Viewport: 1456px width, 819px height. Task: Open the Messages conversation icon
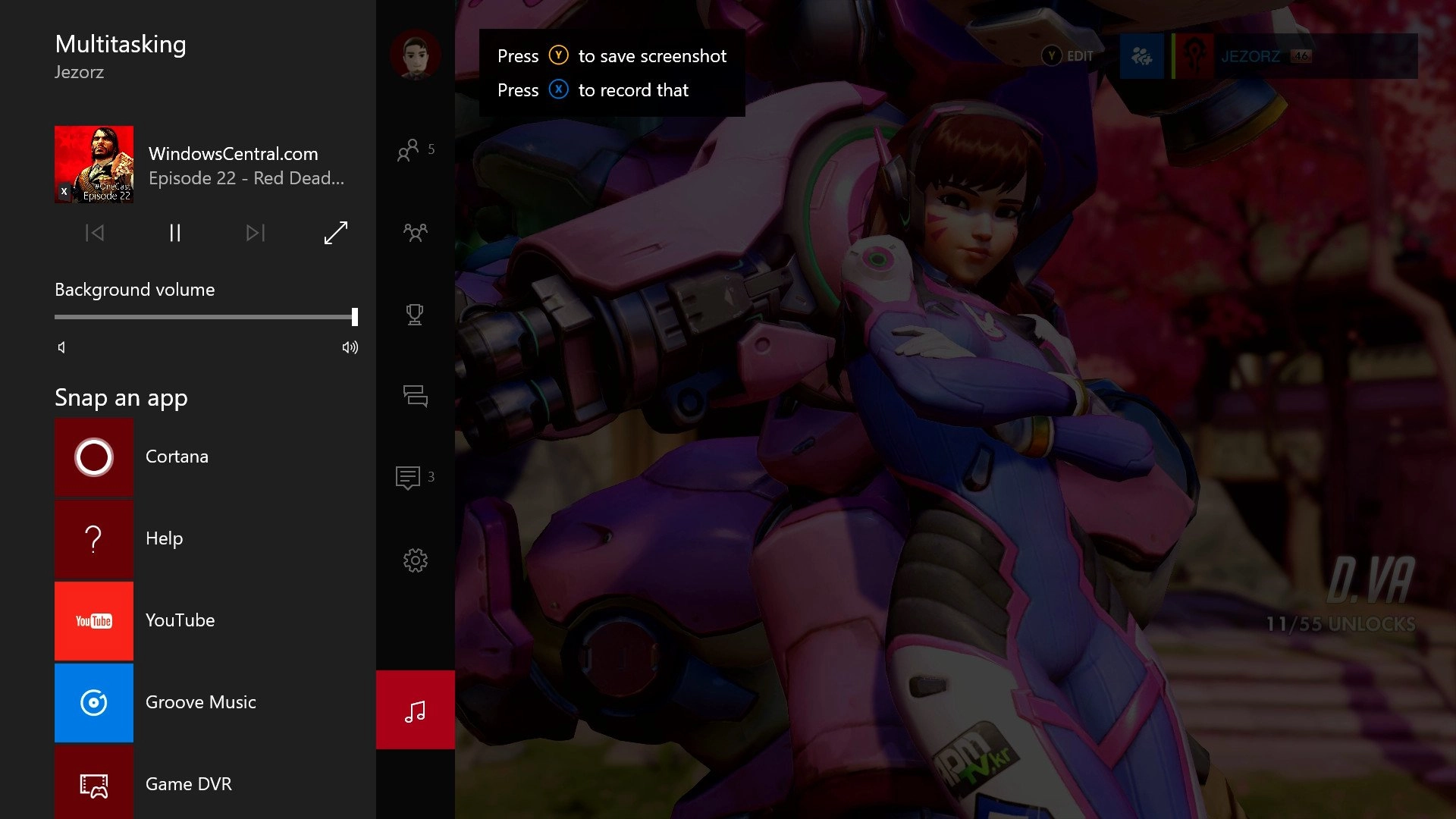(x=415, y=396)
